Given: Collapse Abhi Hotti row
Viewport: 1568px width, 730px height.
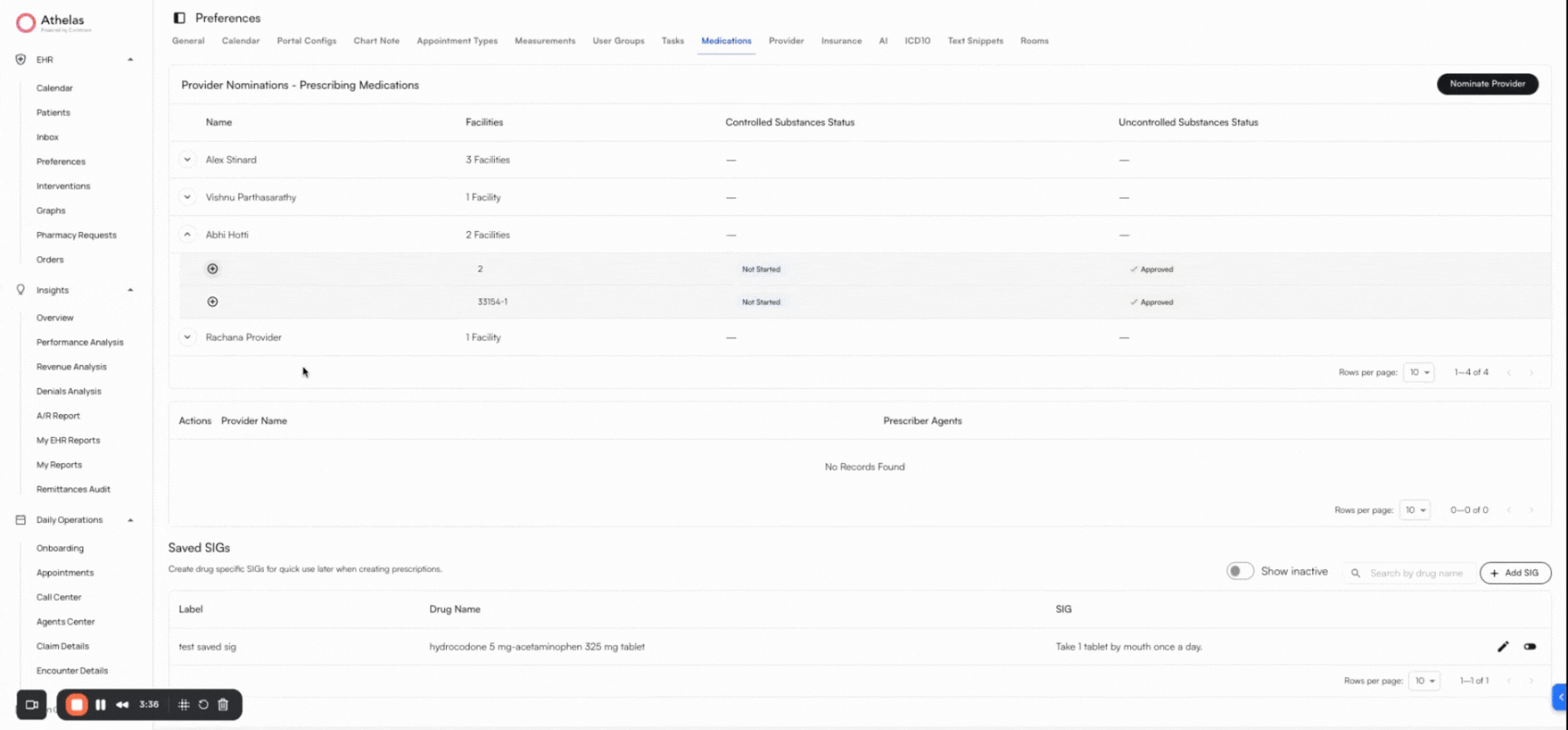Looking at the screenshot, I should click(187, 234).
